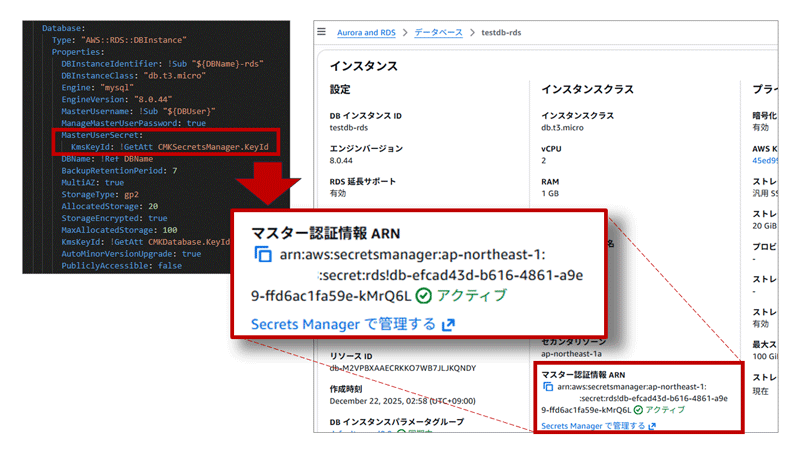
Task: Click the 'MasterUserSecret:' code line
Action: point(102,135)
